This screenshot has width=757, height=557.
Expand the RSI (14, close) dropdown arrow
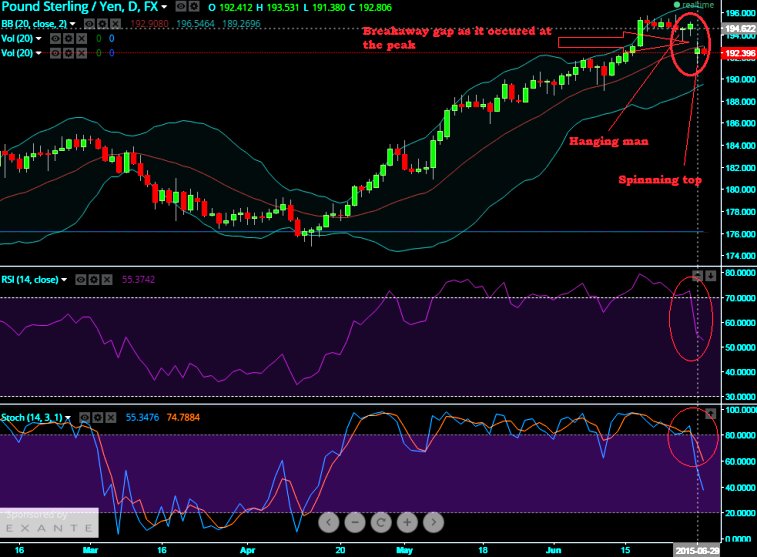tap(64, 280)
